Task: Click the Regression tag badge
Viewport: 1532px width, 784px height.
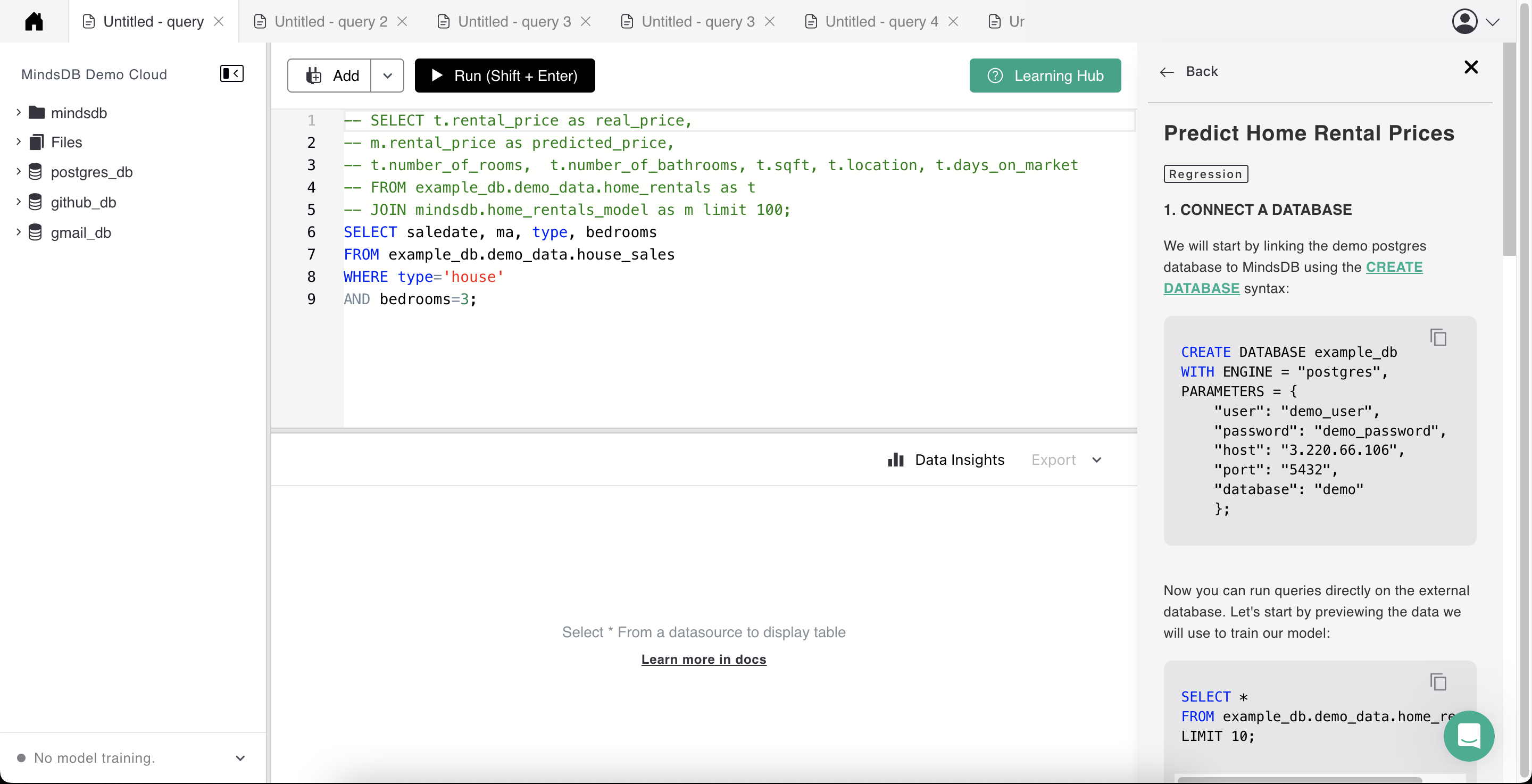Action: pos(1205,174)
